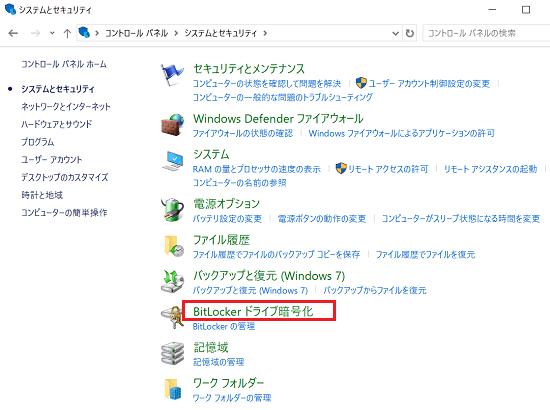Click バックアップからファイルを復元 link
This screenshot has width=550, height=410.
pyautogui.click(x=375, y=290)
